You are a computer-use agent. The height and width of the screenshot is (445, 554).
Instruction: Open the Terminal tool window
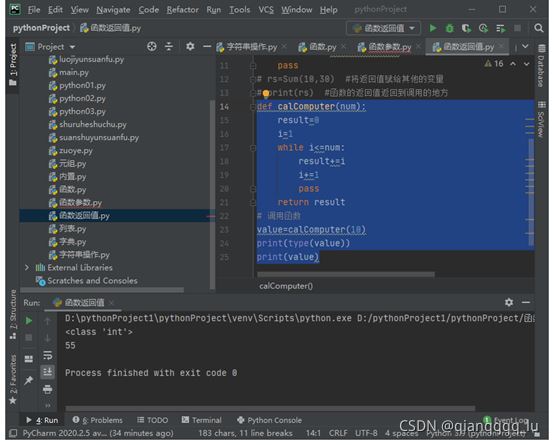coord(201,420)
